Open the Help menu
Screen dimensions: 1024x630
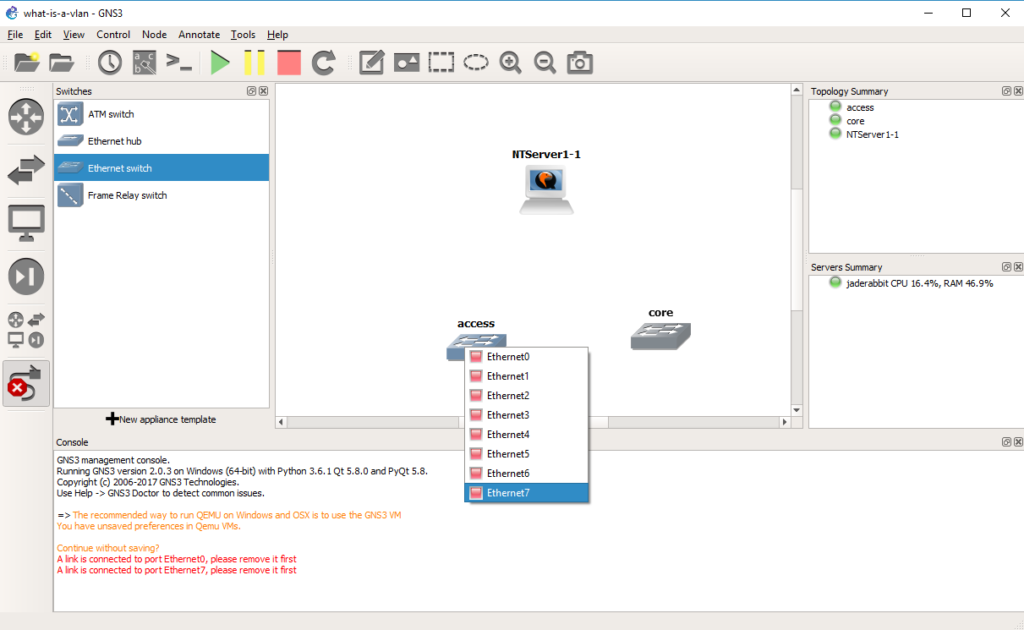point(278,35)
